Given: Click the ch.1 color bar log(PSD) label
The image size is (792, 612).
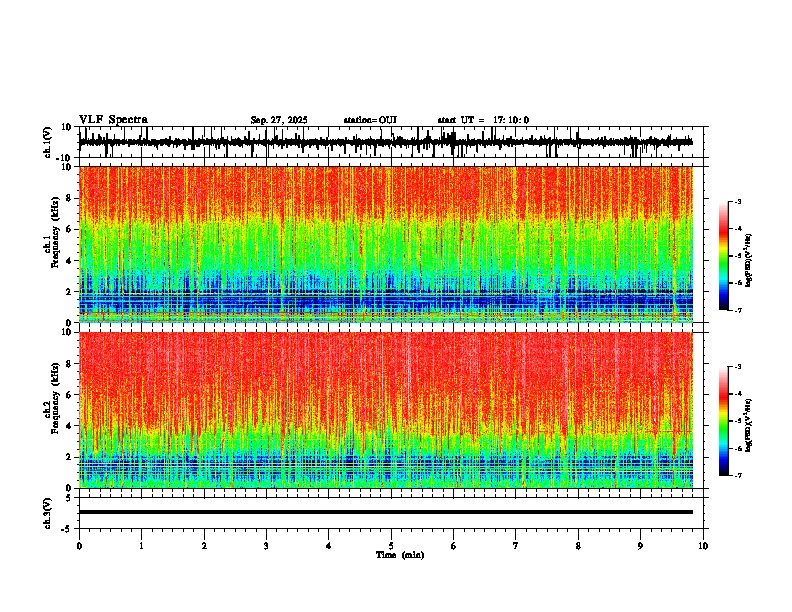Looking at the screenshot, I should (x=748, y=260).
